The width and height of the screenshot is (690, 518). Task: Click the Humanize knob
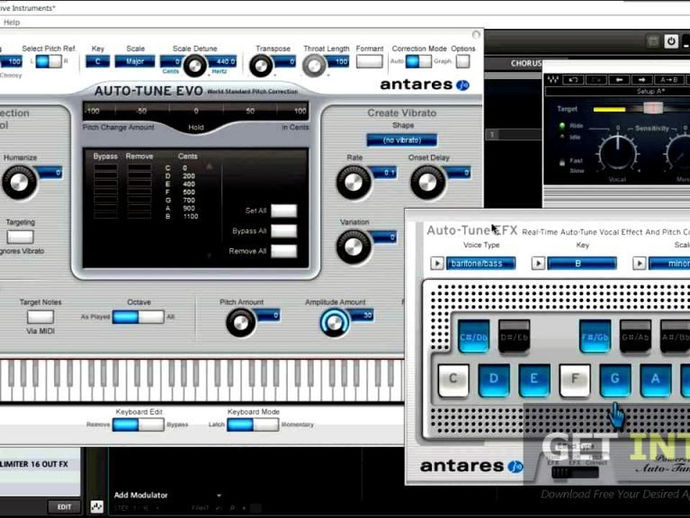(19, 182)
